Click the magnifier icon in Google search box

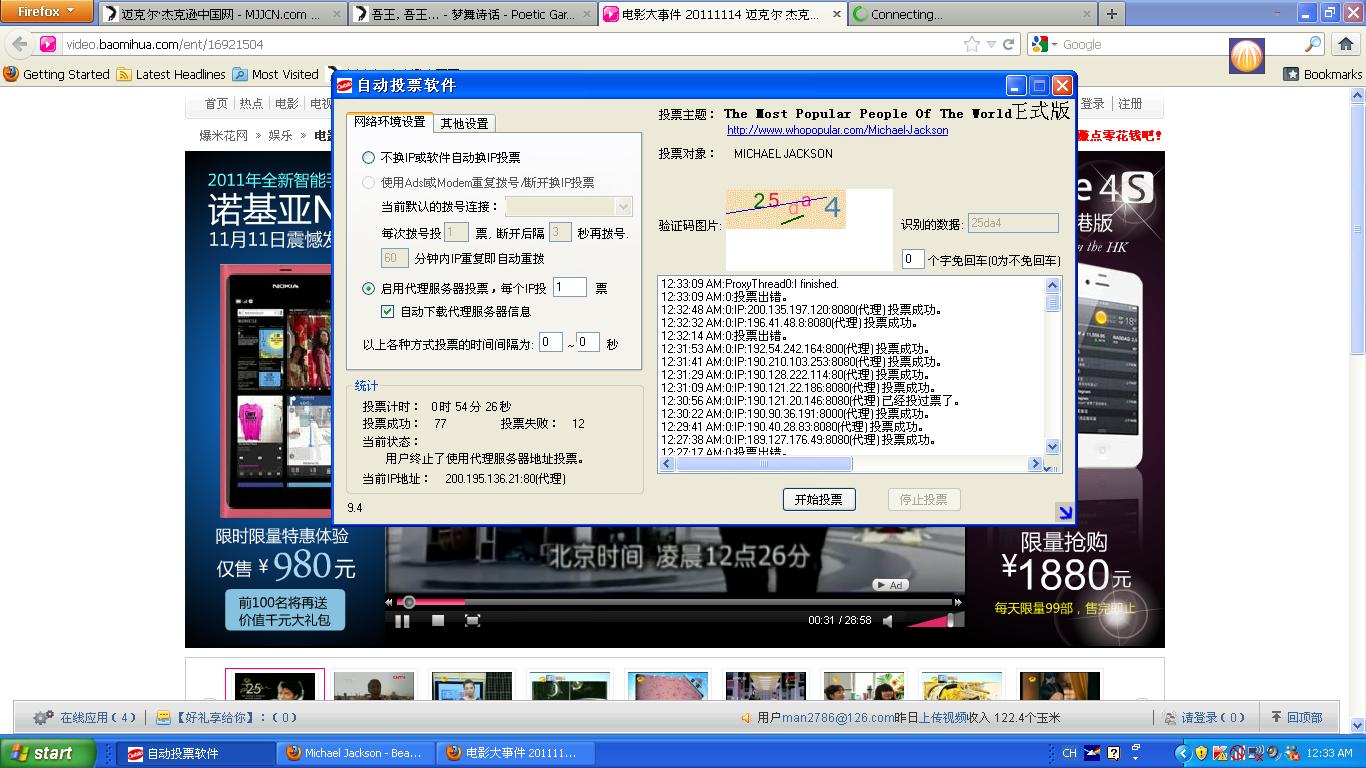[x=1313, y=44]
